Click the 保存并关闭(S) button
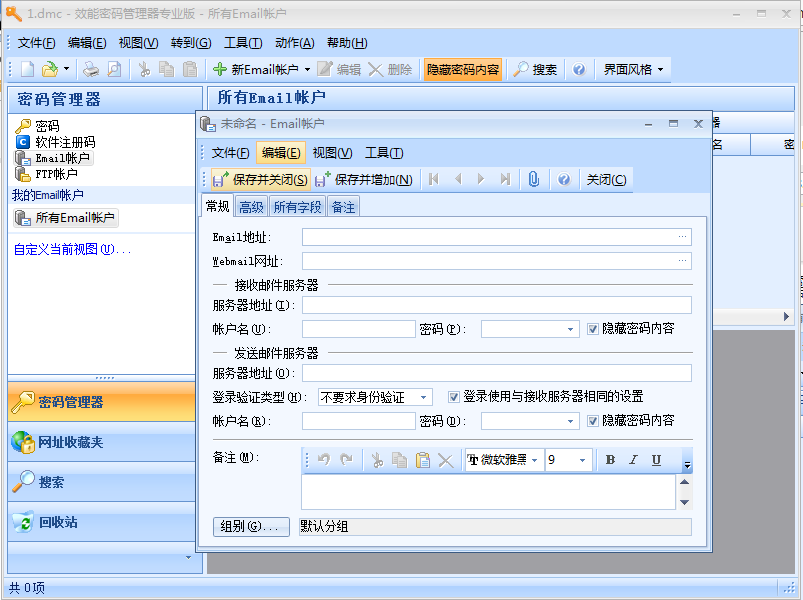 pyautogui.click(x=260, y=179)
